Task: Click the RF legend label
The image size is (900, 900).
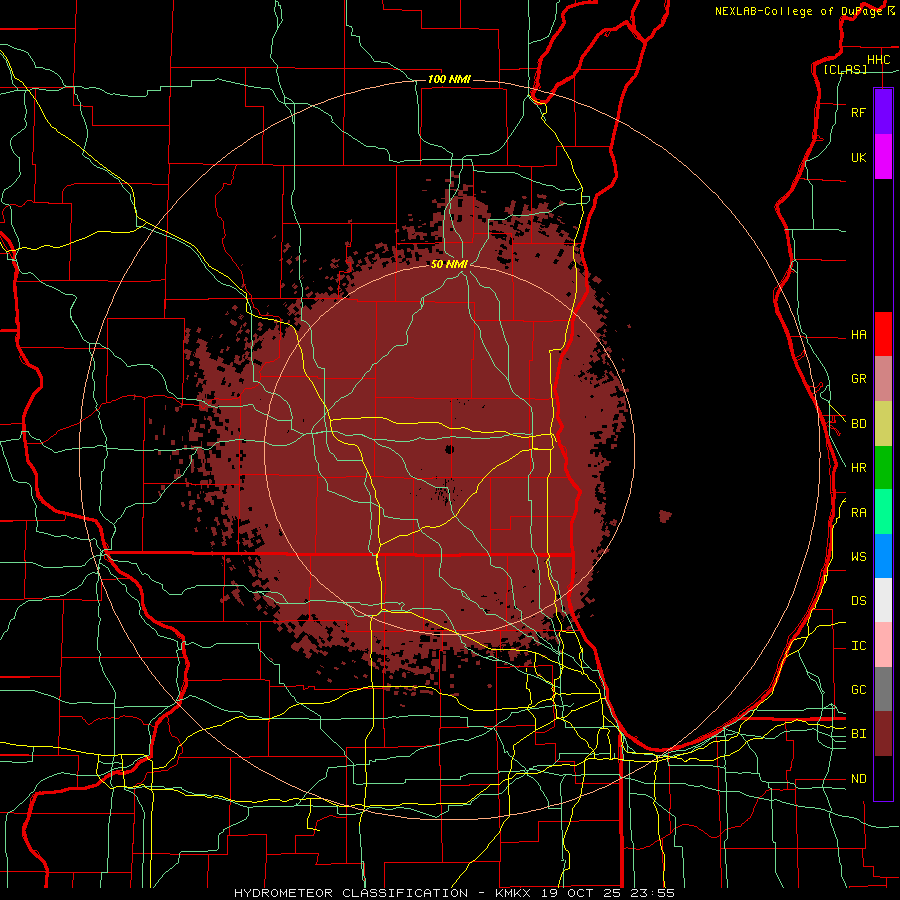Action: [x=858, y=112]
